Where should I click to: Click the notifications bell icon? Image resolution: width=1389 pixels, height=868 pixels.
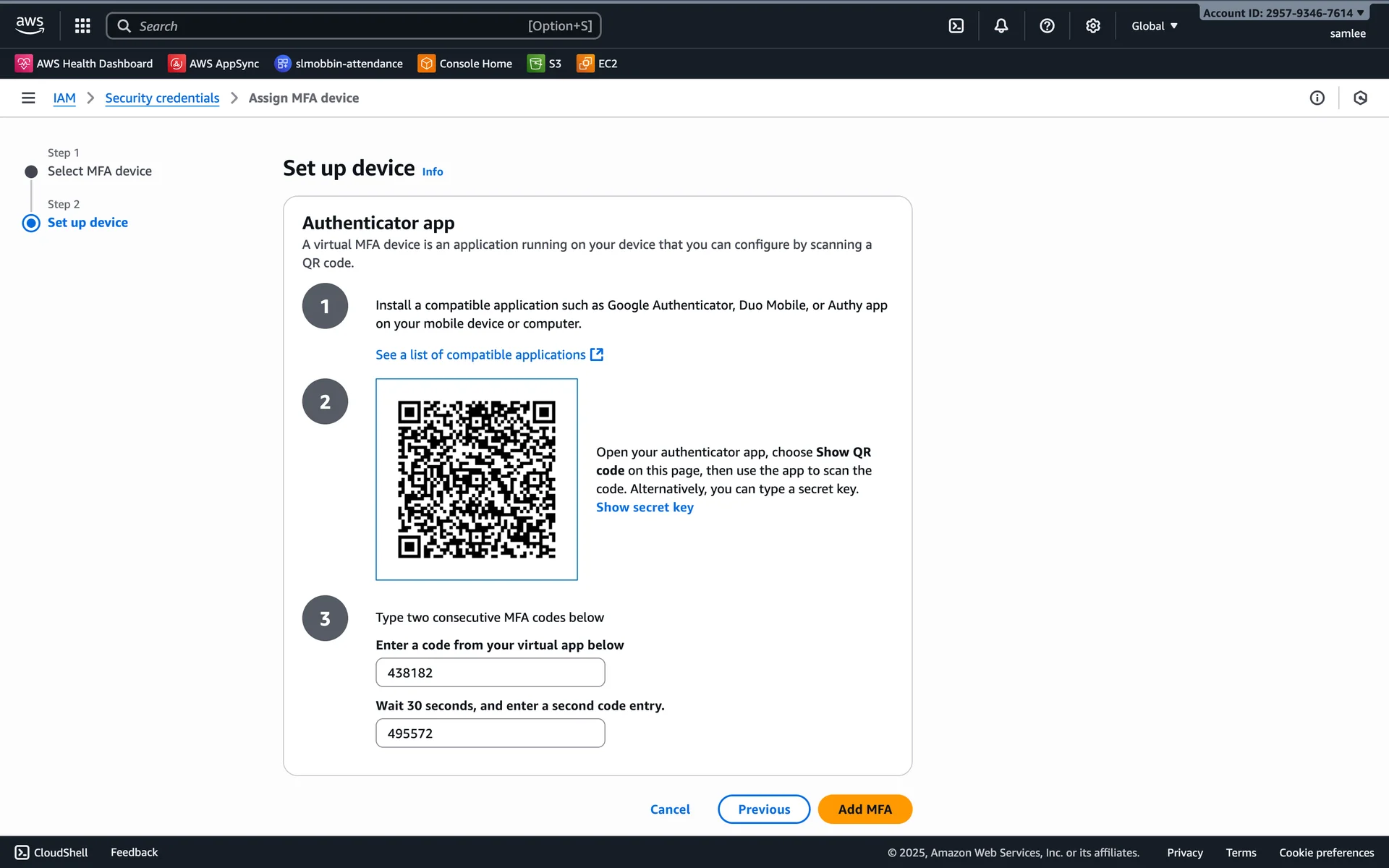pyautogui.click(x=1001, y=26)
